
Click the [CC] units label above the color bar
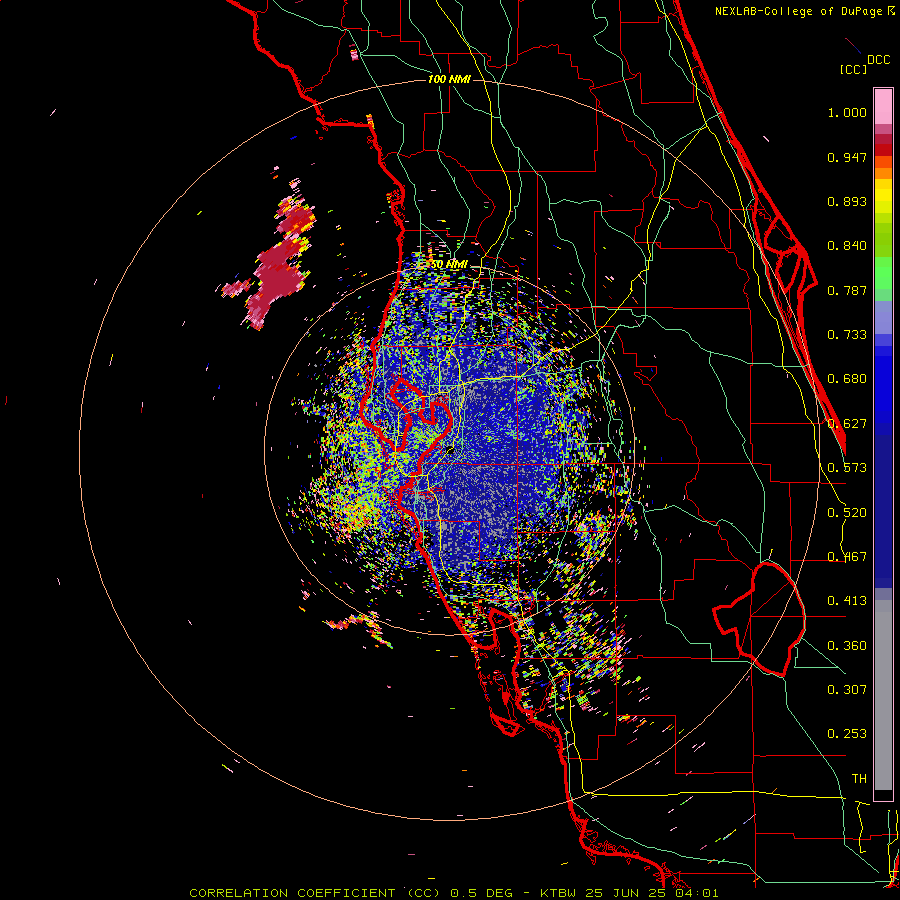pos(853,69)
